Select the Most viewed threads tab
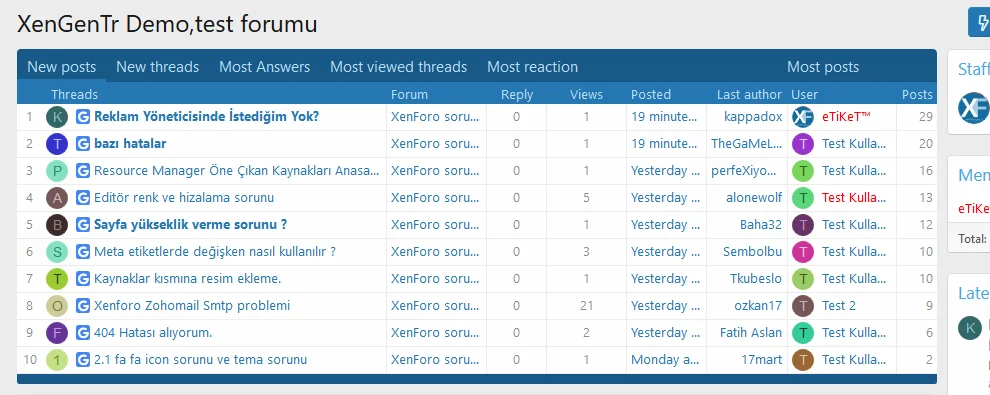 point(398,67)
